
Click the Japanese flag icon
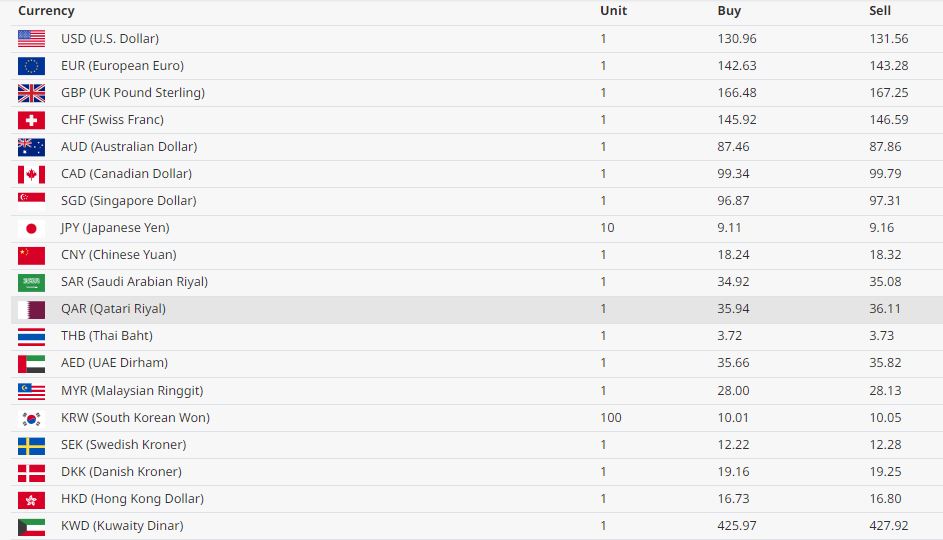click(x=31, y=228)
